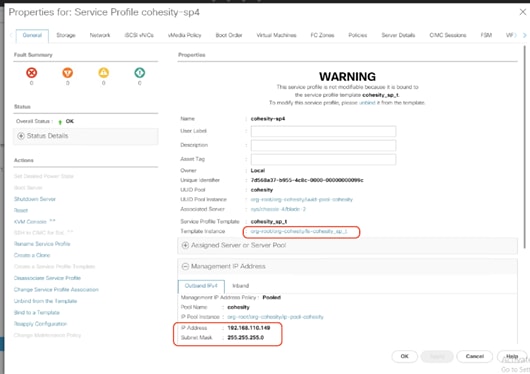Screen dimensions: 530x374
Task: Open the Policies tab
Action: click(x=358, y=35)
